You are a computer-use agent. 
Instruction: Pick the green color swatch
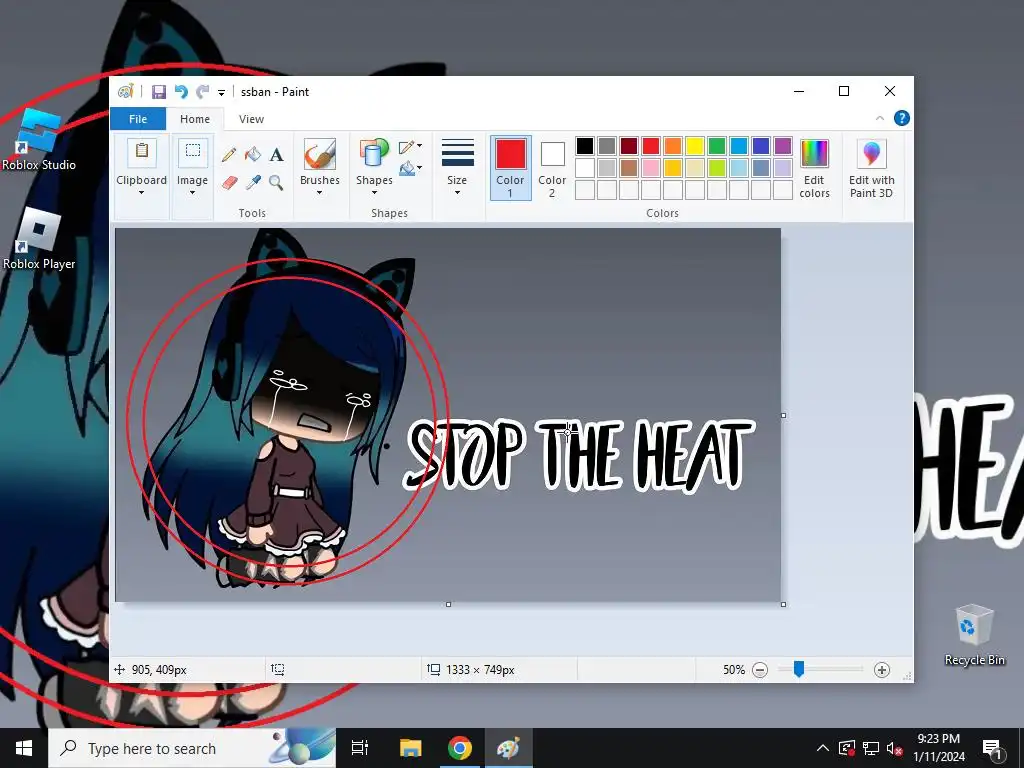pyautogui.click(x=717, y=146)
